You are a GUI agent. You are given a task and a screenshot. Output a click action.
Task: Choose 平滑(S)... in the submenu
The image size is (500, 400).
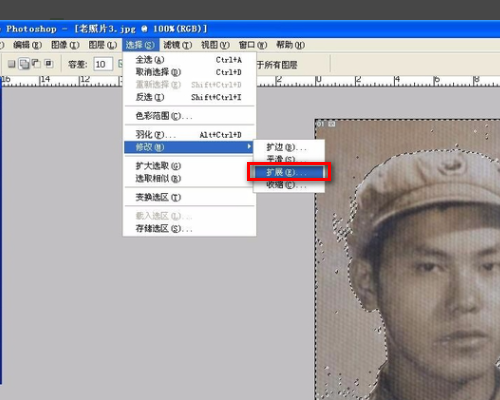(289, 159)
